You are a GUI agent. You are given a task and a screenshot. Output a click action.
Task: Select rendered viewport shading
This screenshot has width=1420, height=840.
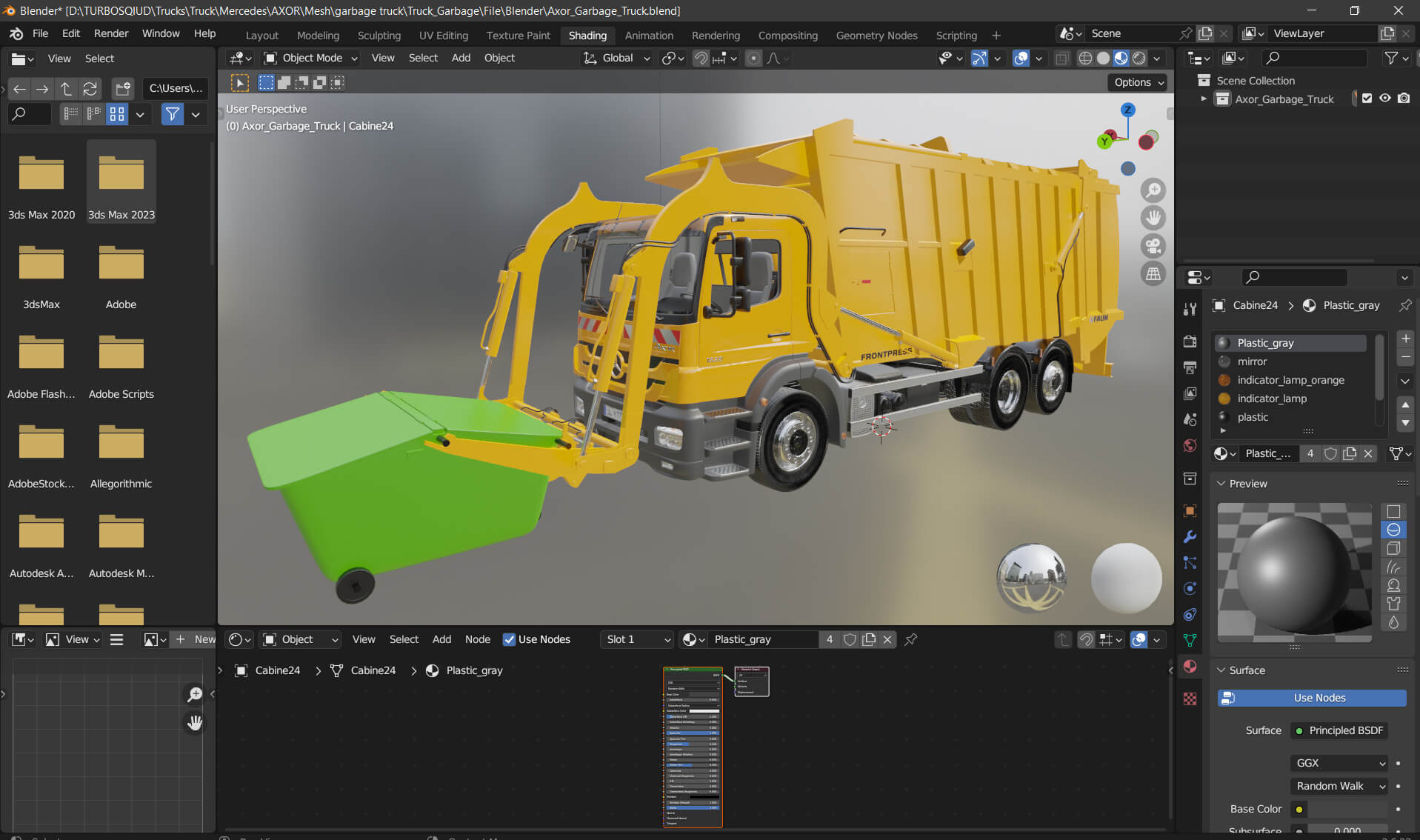[1139, 58]
